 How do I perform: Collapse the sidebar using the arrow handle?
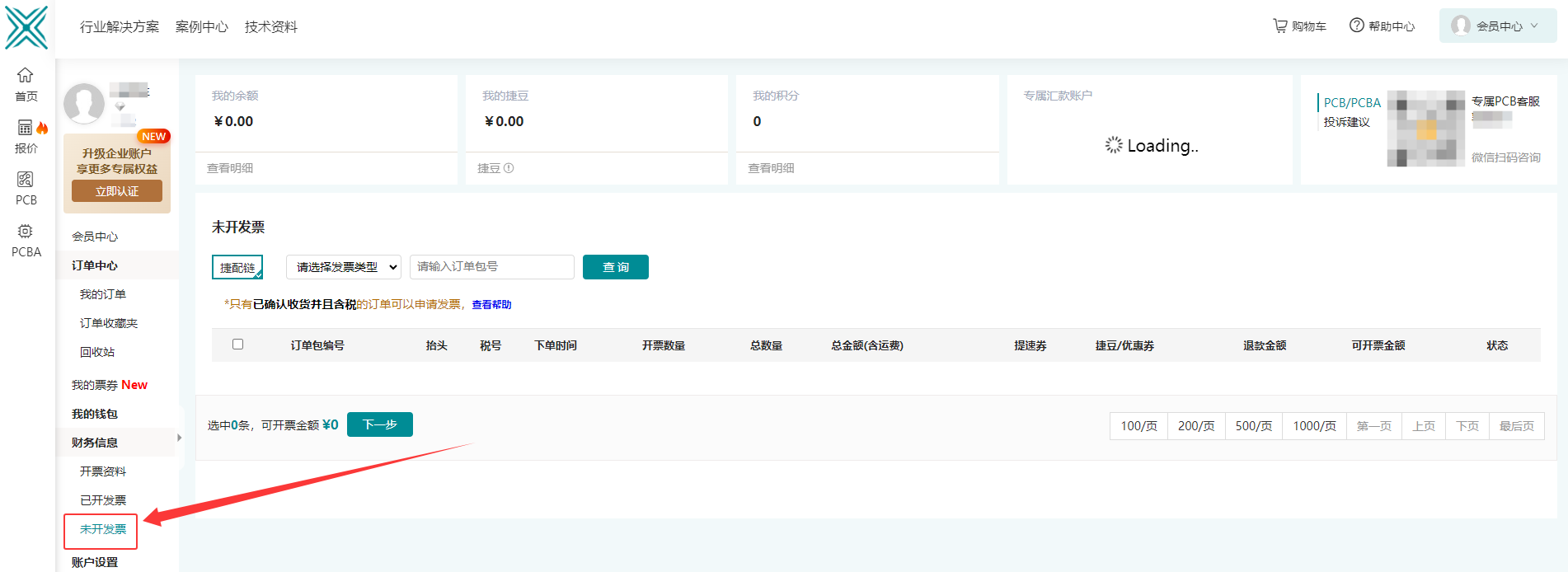179,438
